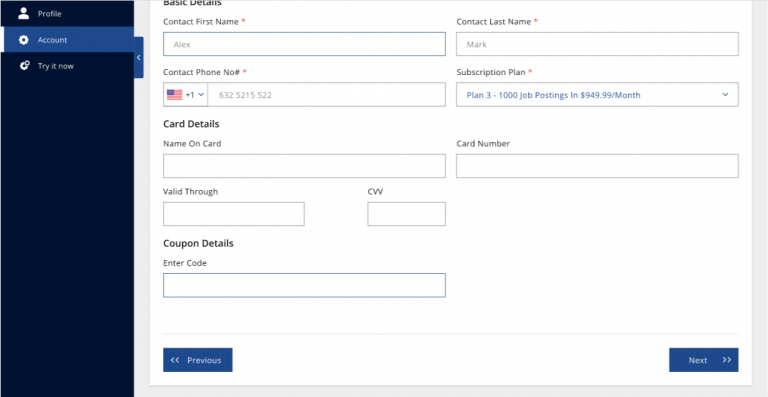Click the Card Number label
Screen dimensions: 768x397
click(483, 143)
